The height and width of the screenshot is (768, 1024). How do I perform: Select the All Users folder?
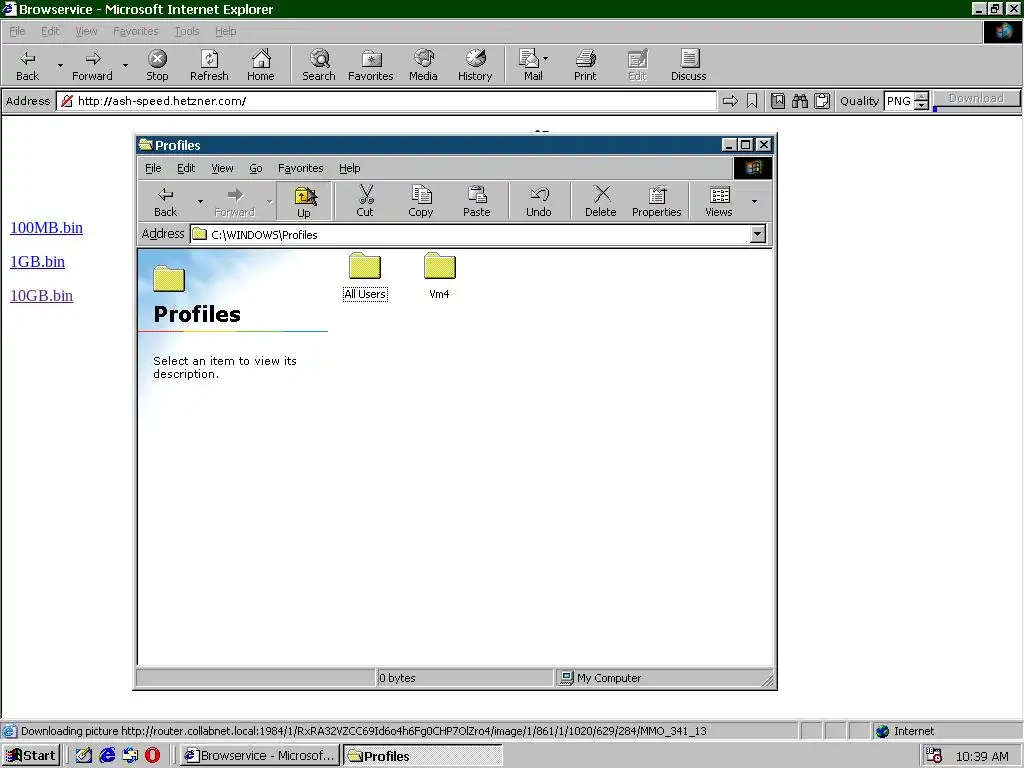tap(365, 277)
